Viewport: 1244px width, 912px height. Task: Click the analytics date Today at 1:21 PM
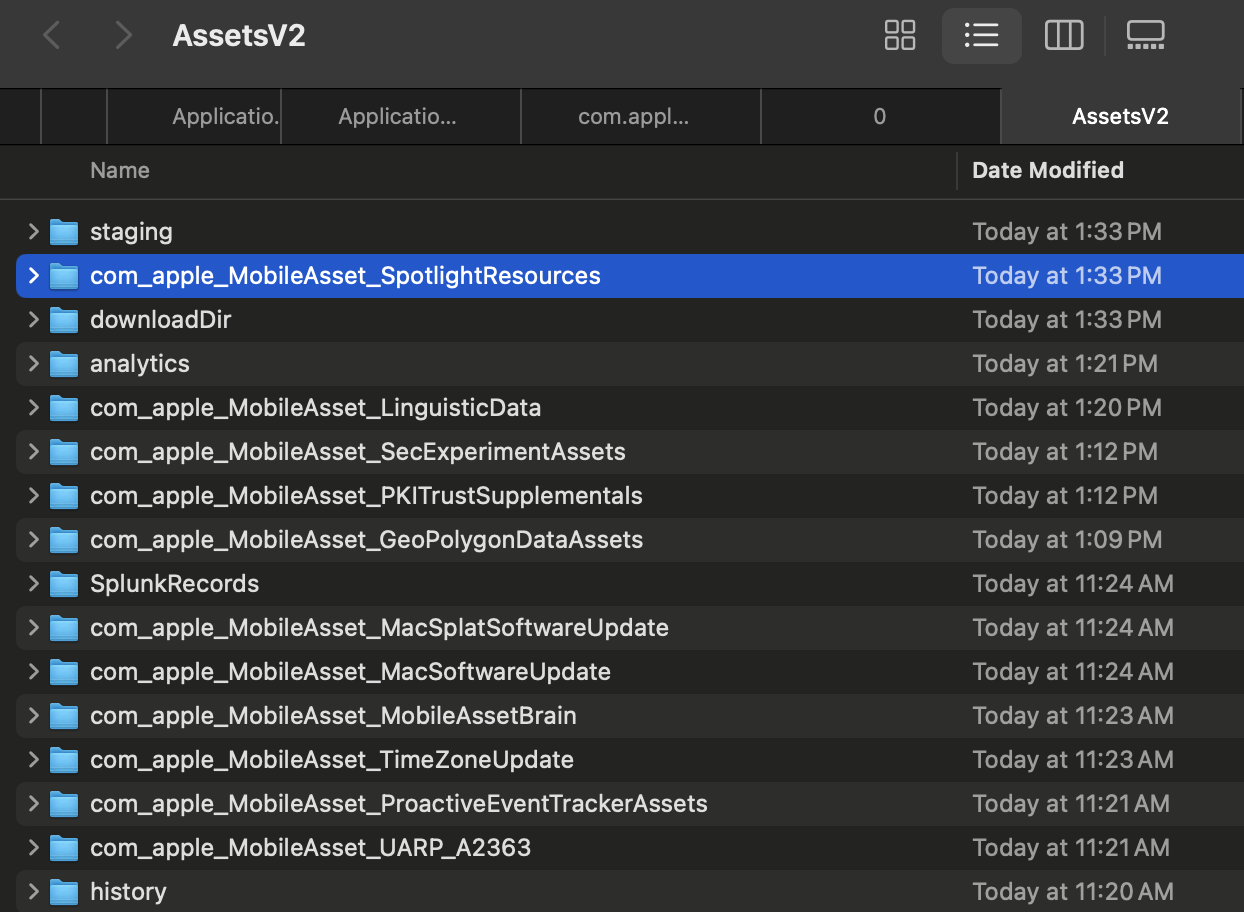pos(1065,364)
